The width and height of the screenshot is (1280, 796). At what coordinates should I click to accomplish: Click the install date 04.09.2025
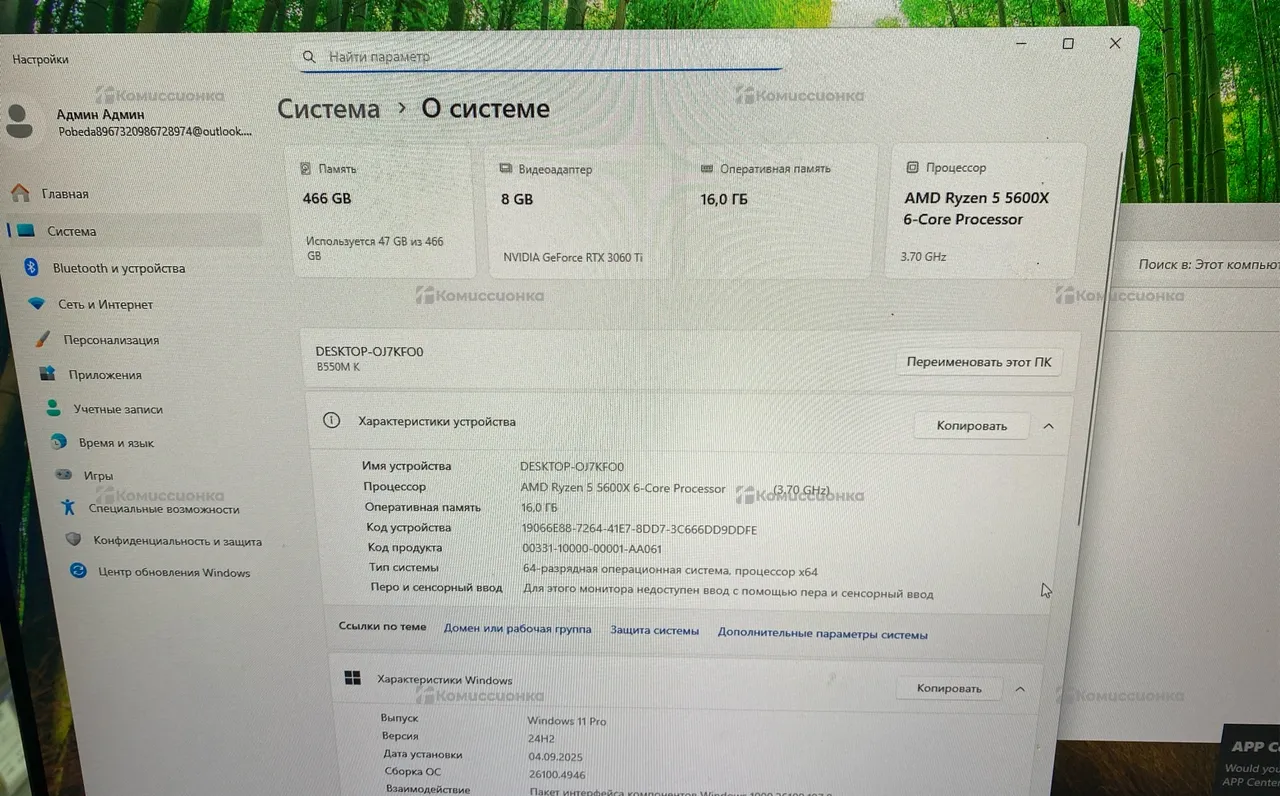[x=556, y=756]
